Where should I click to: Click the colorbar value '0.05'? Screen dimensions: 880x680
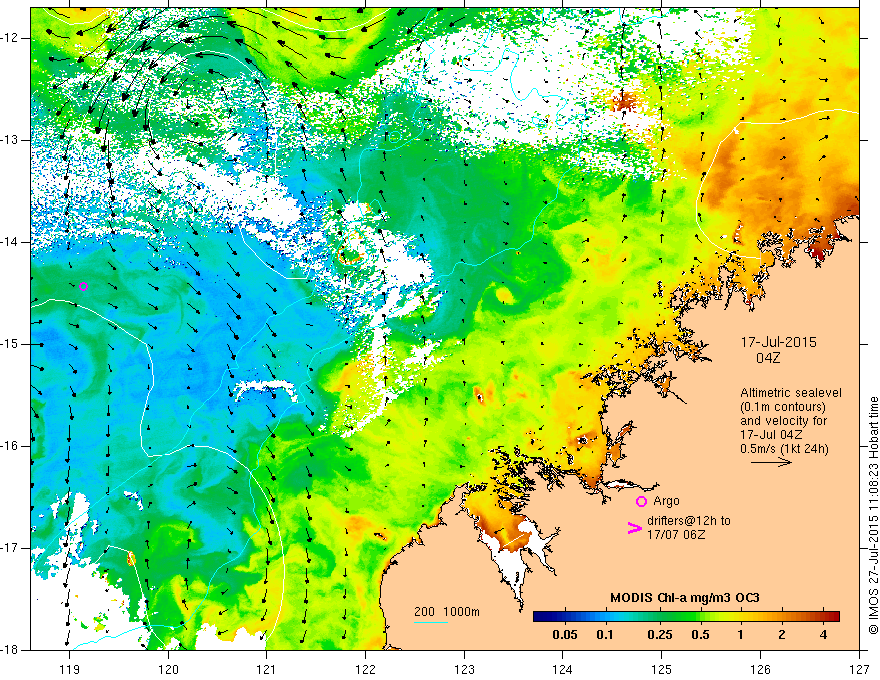(565, 635)
